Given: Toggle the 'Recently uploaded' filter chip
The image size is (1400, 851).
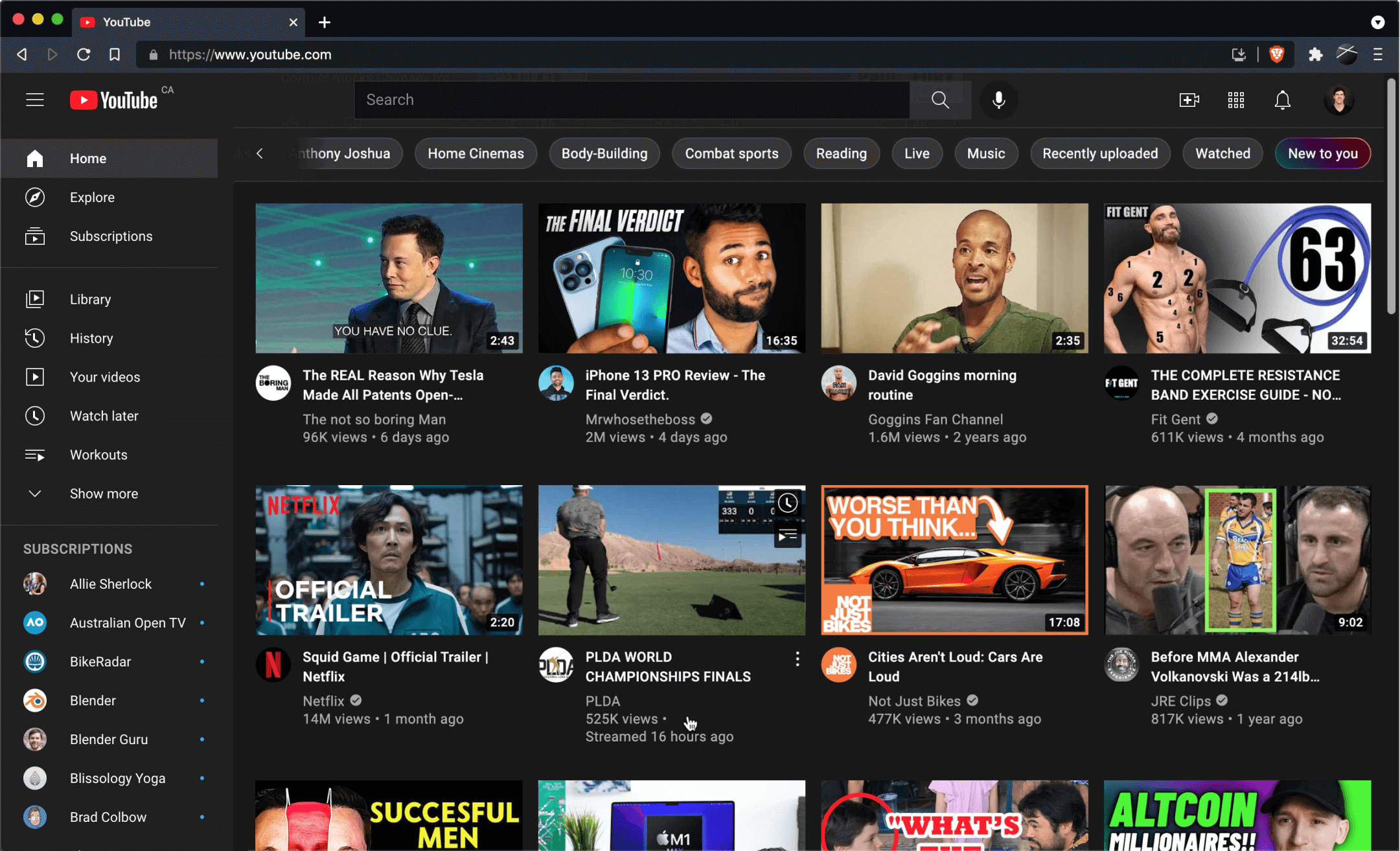Looking at the screenshot, I should [1099, 153].
